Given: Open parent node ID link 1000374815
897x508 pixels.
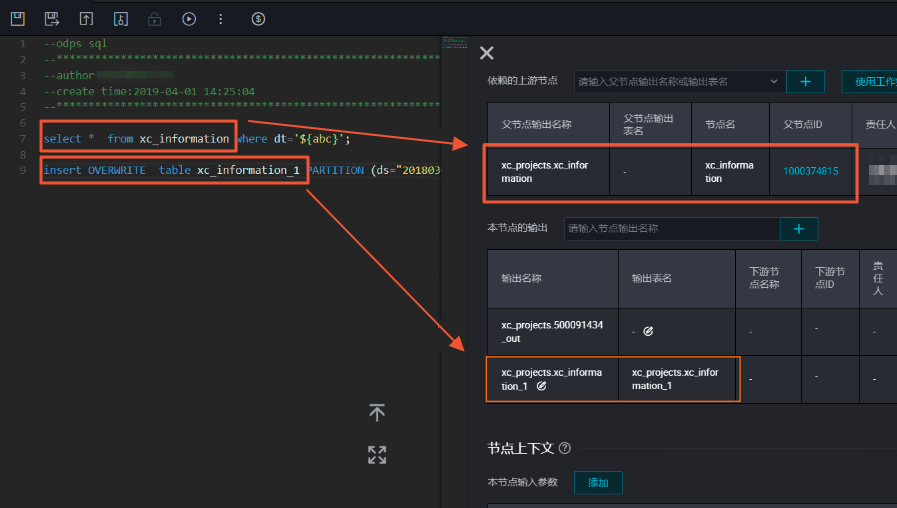Looking at the screenshot, I should pyautogui.click(x=811, y=171).
